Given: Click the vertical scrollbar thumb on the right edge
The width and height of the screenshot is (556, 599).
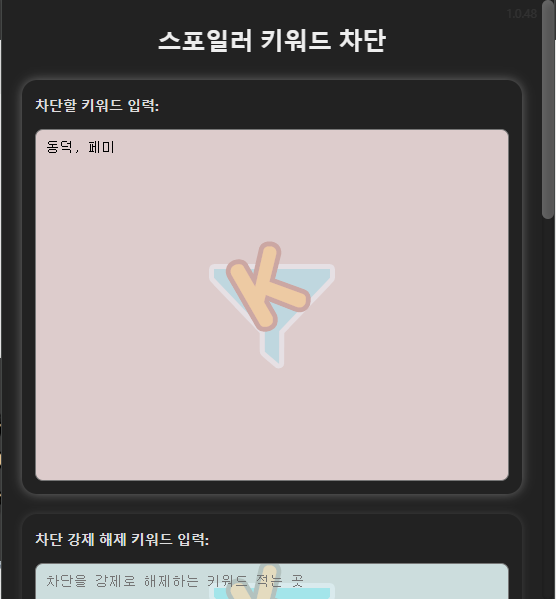Looking at the screenshot, I should (x=548, y=110).
